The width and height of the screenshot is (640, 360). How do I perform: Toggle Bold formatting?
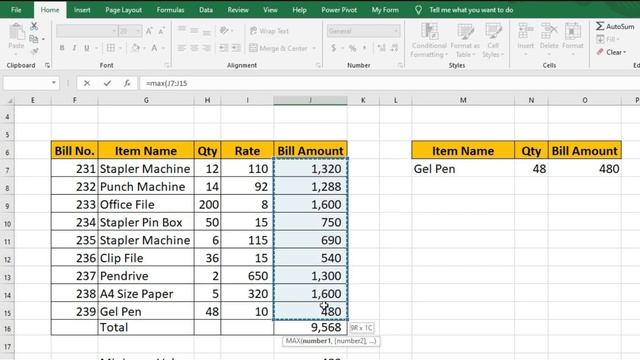click(x=62, y=48)
